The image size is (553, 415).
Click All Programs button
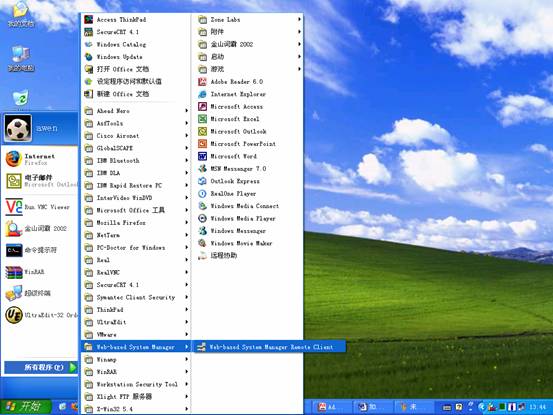coord(41,367)
